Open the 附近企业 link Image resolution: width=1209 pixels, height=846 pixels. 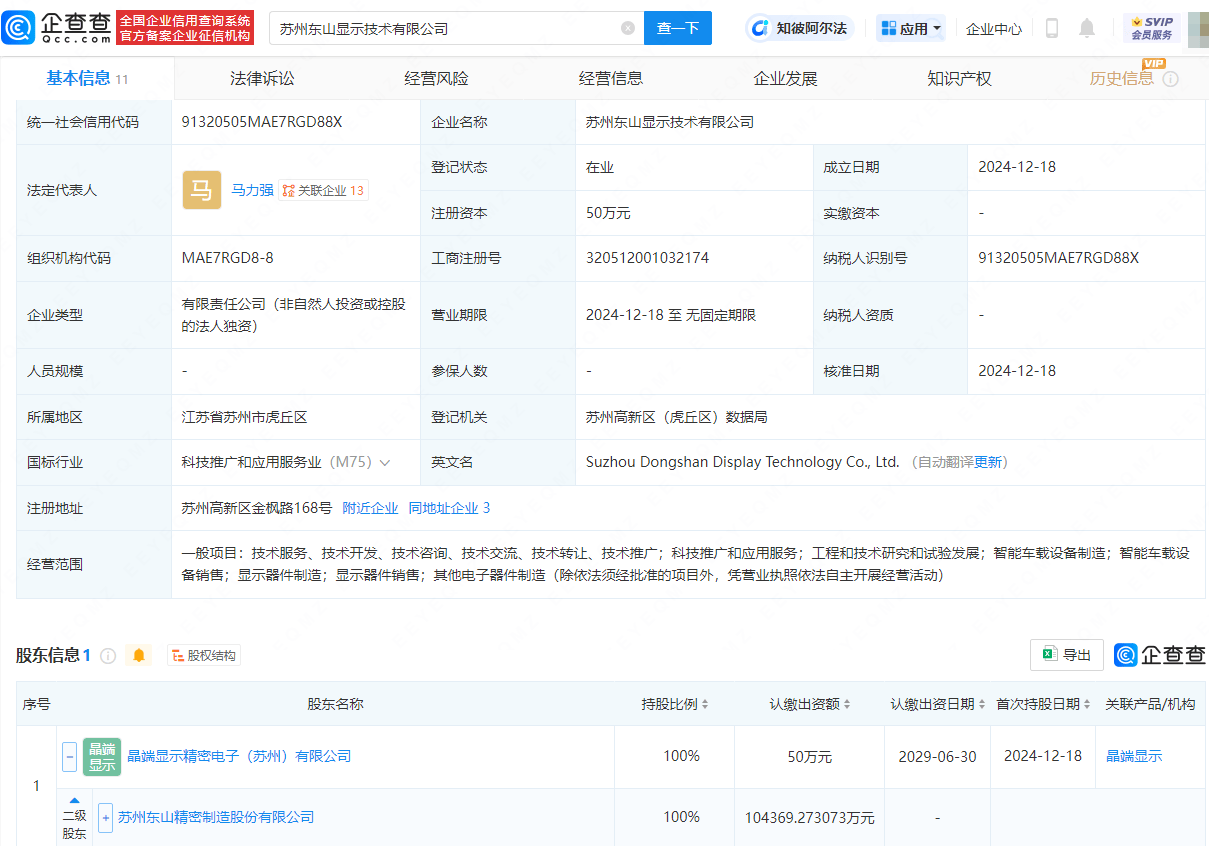pos(370,508)
